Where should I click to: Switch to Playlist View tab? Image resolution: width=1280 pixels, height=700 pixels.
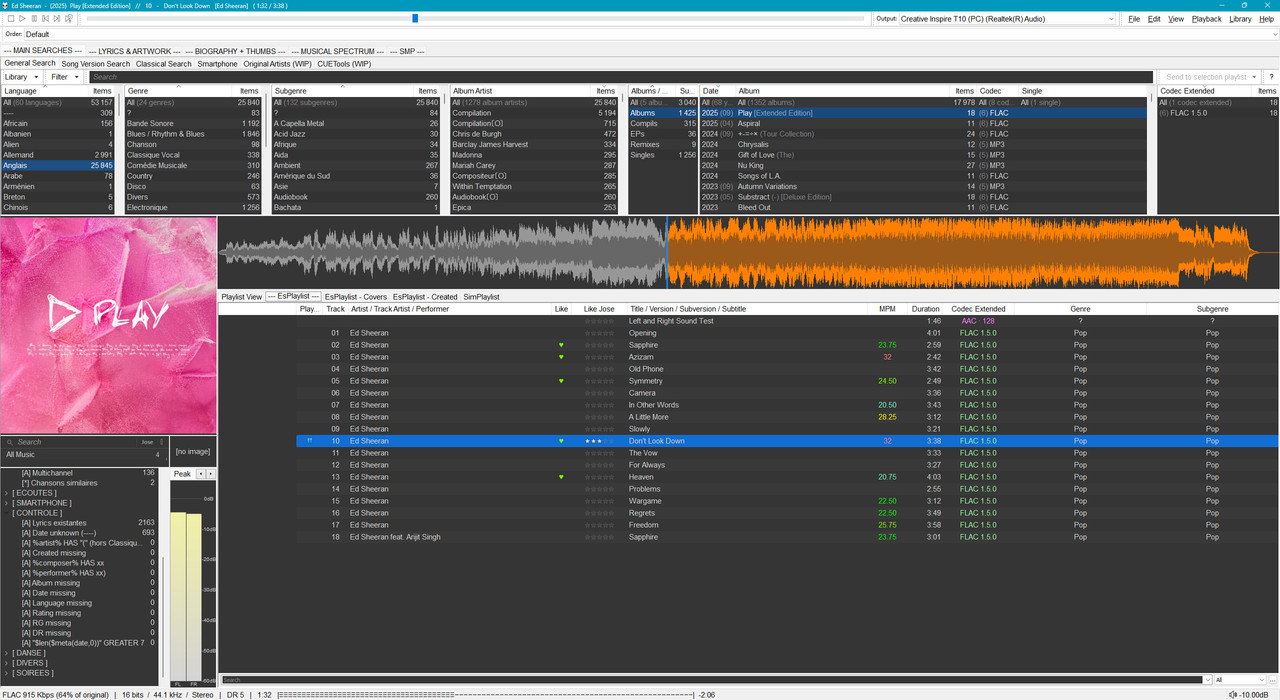click(x=242, y=297)
